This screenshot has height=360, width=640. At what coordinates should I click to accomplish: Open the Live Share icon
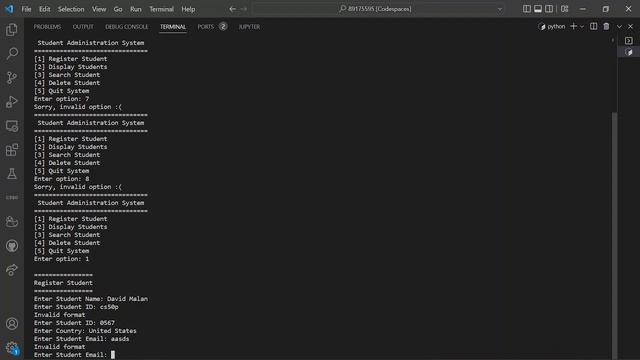click(12, 270)
